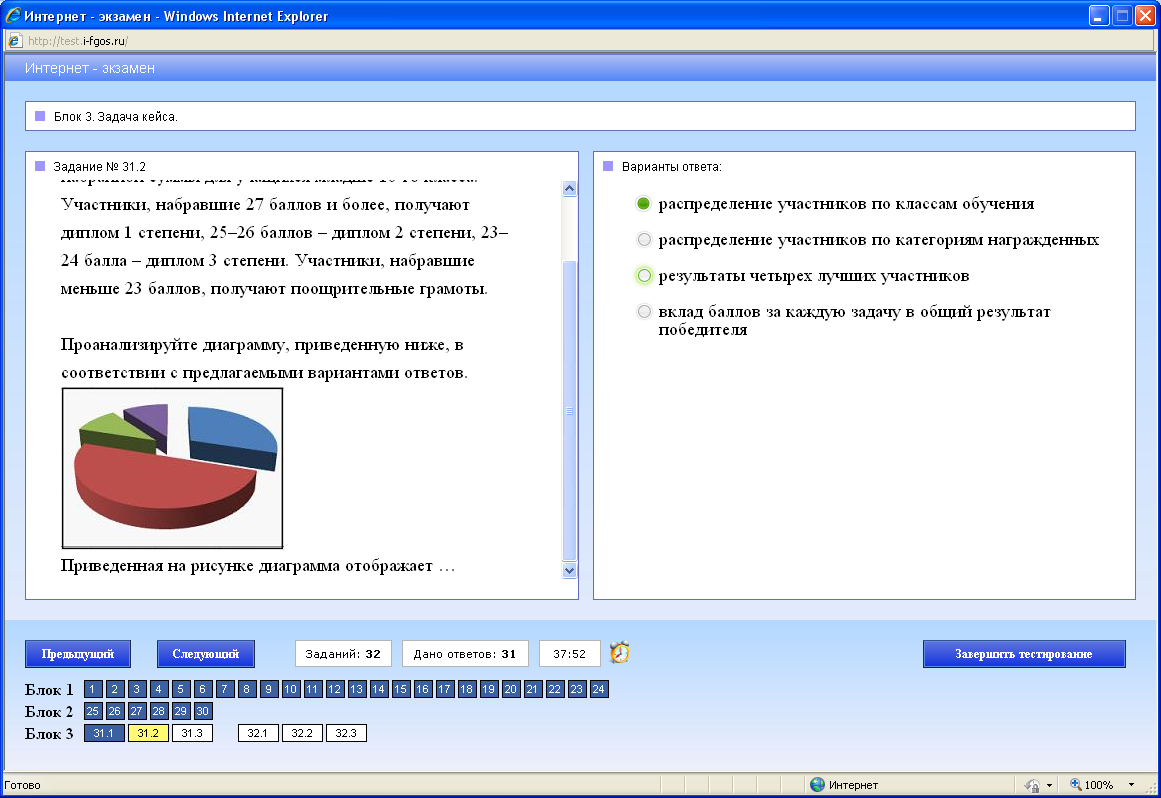
Task: Open question 27 in Блок 2
Action: pos(136,711)
